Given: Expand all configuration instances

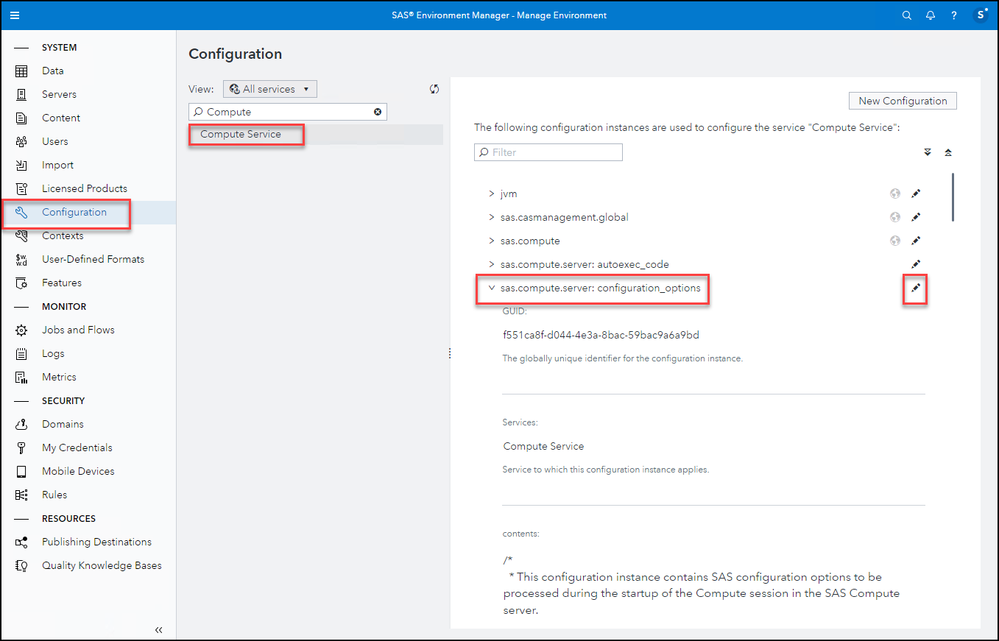Looking at the screenshot, I should [927, 153].
